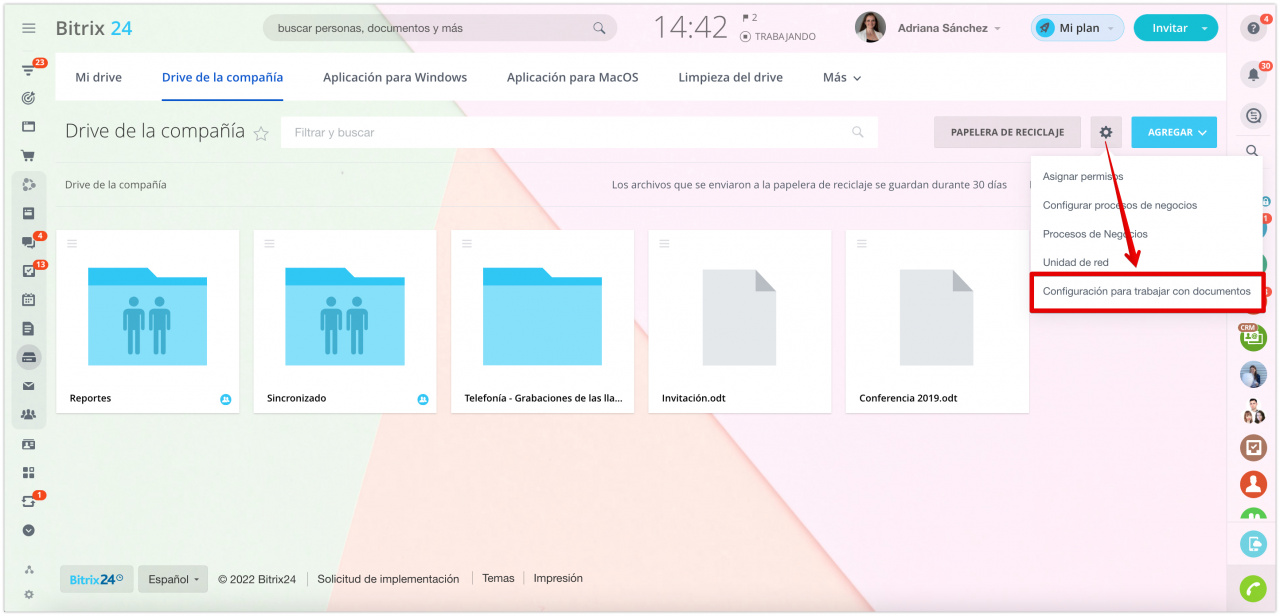Open the Aplicación para MacOS tab
Screen dimensions: 1280x616
pyautogui.click(x=572, y=77)
